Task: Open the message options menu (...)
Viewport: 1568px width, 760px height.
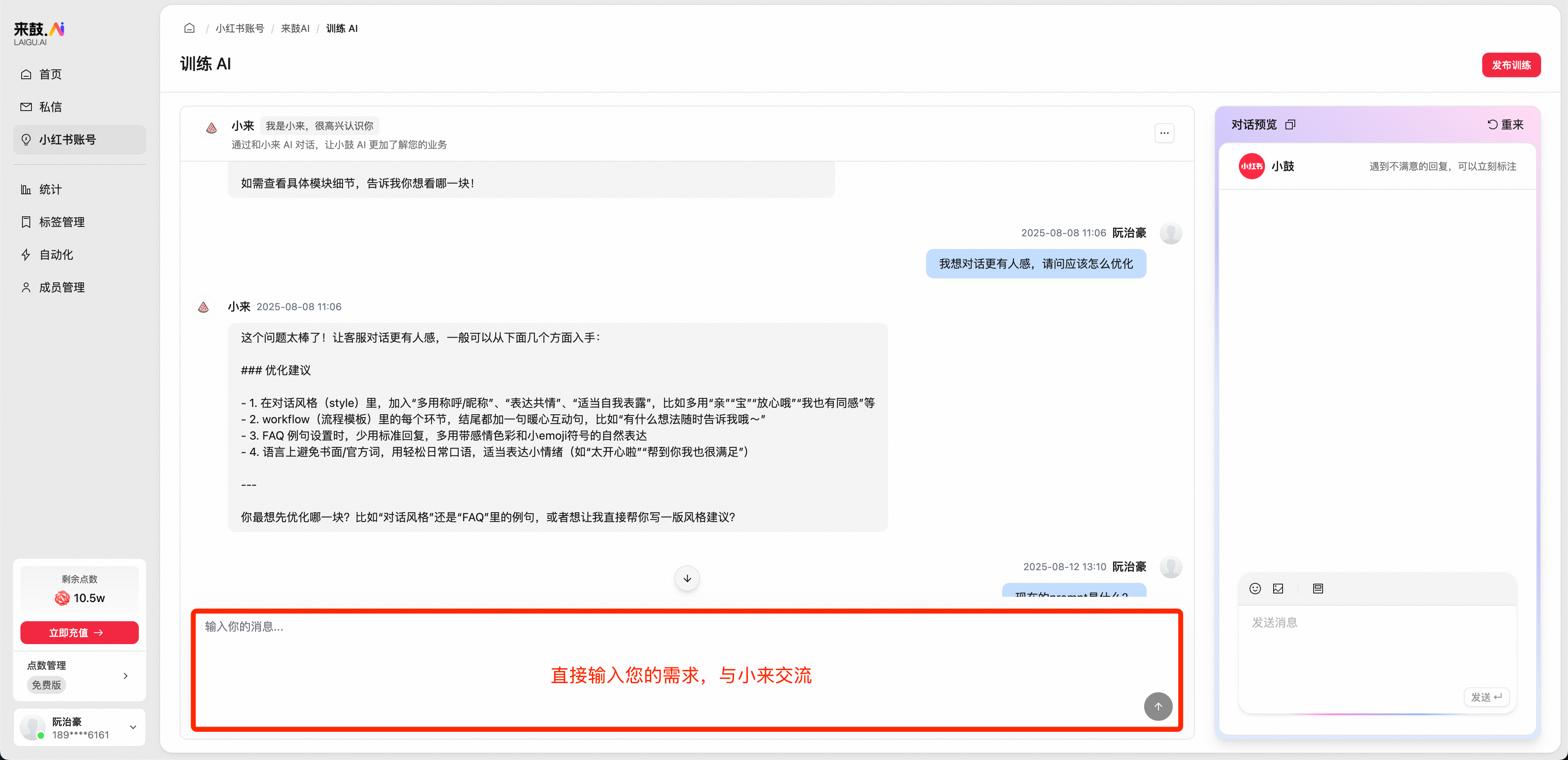Action: pos(1165,133)
